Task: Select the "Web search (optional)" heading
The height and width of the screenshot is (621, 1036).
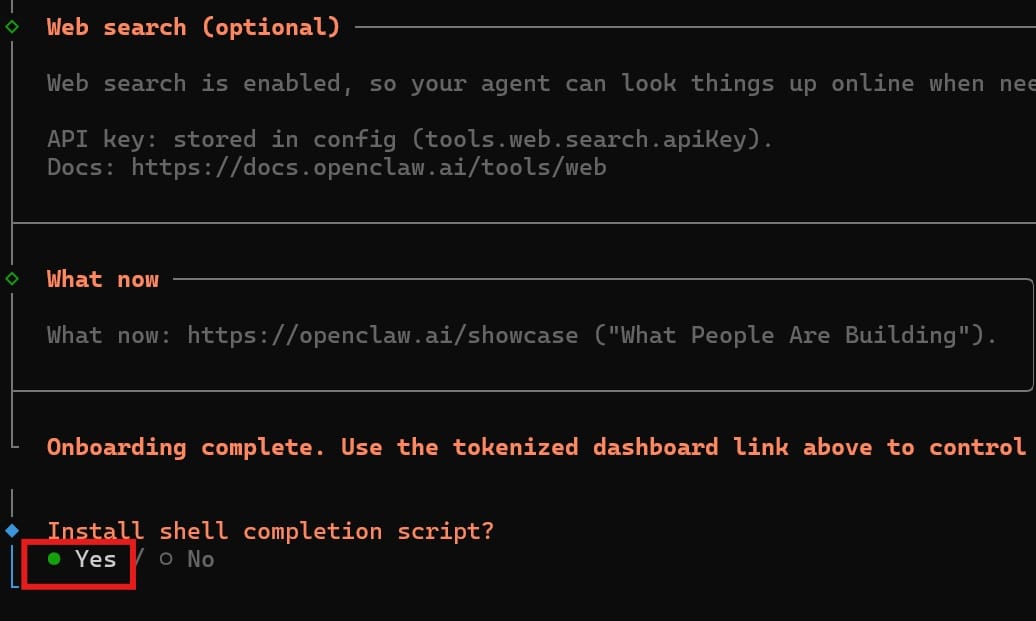Action: tap(193, 27)
